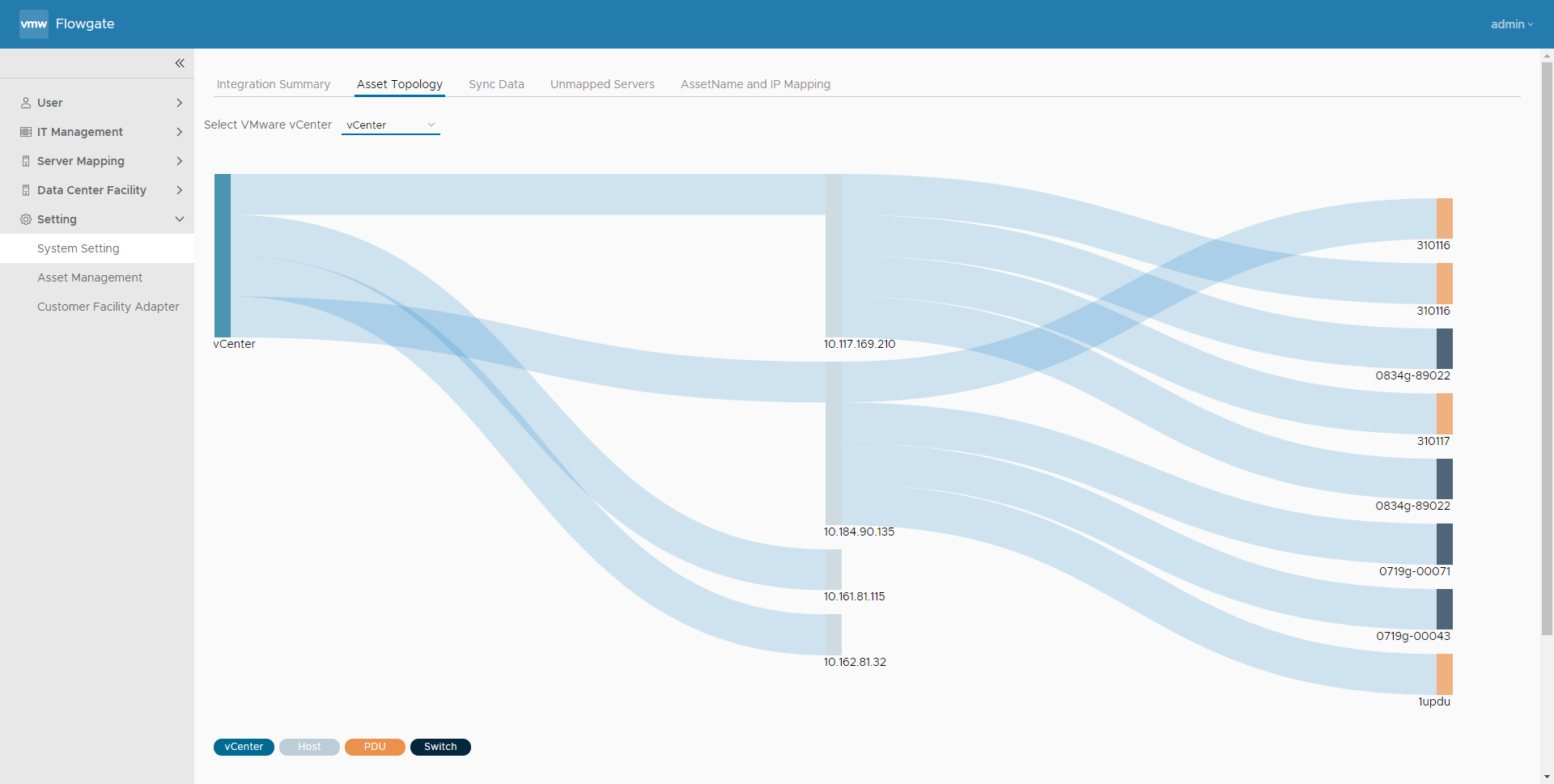Screen dimensions: 1554x784
Task: Toggle the vCenter legend pill
Action: click(x=244, y=747)
